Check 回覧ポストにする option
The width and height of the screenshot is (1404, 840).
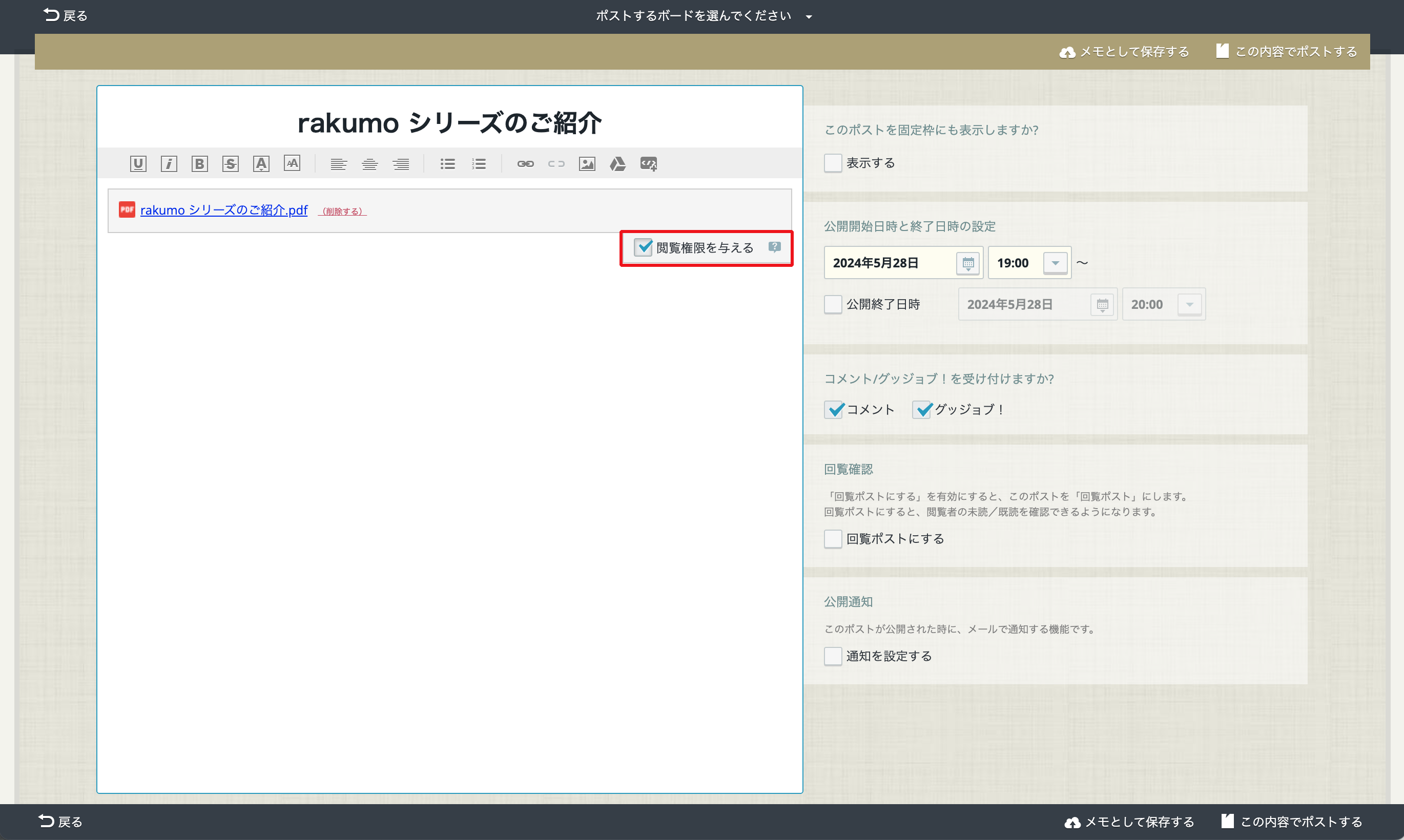tap(833, 539)
